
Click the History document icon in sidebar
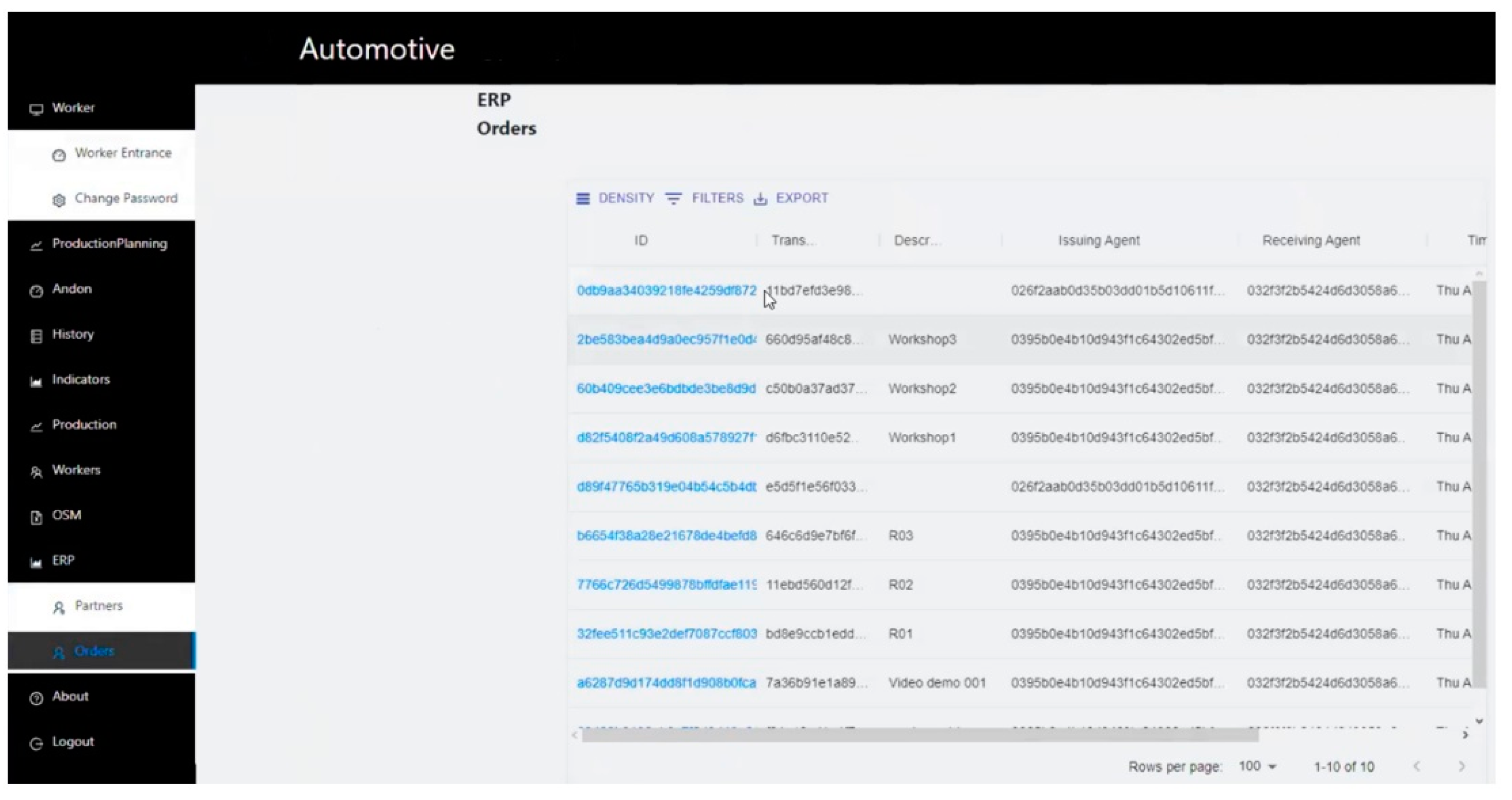point(37,336)
